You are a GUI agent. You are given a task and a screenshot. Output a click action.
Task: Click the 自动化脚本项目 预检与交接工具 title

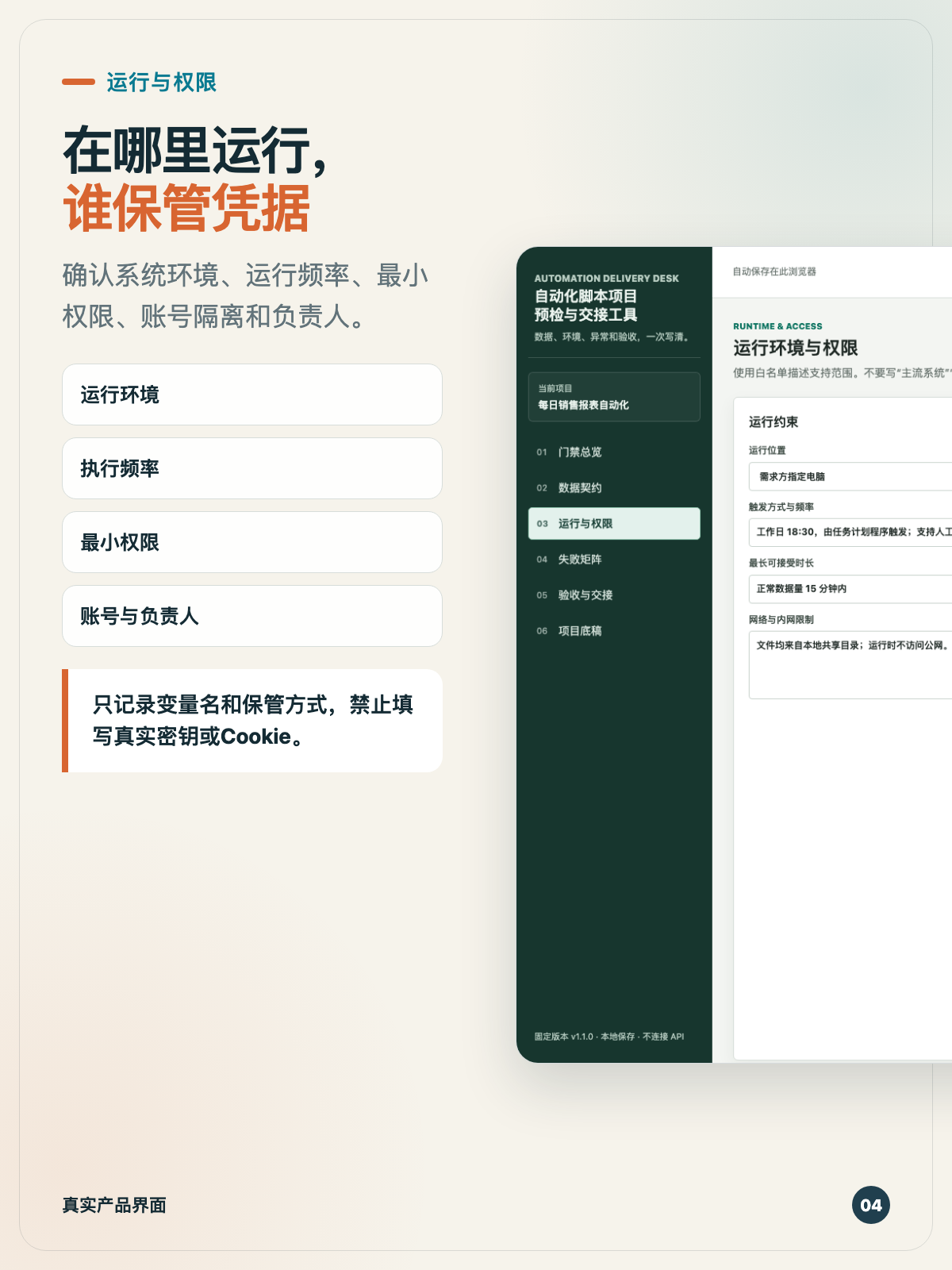pyautogui.click(x=586, y=306)
